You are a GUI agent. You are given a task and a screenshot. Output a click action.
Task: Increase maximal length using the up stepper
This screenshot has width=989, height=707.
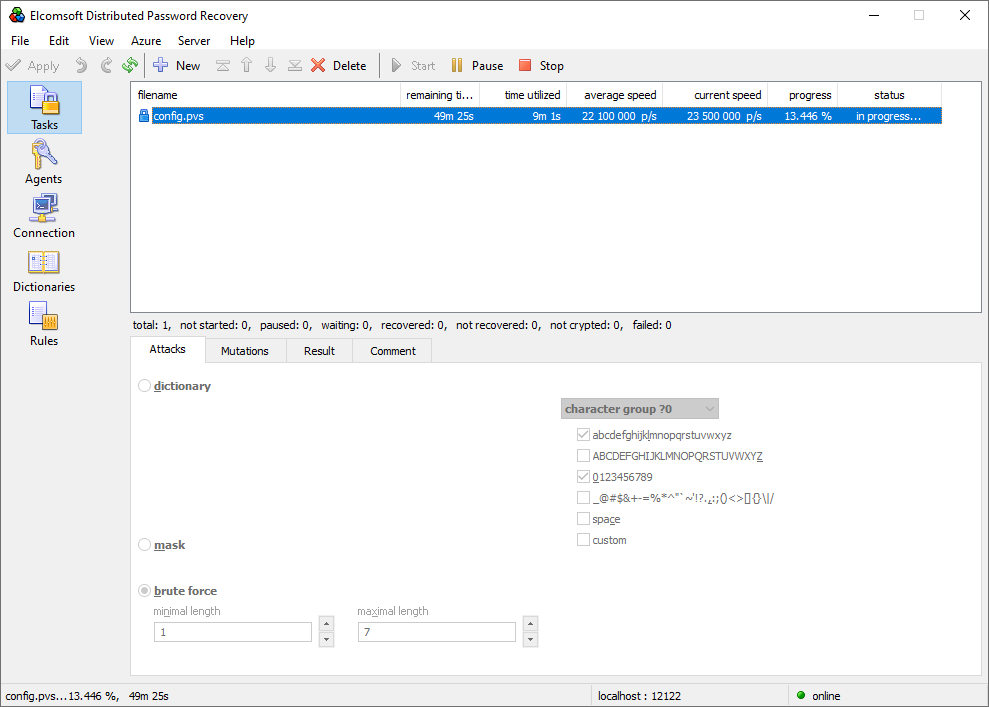pos(530,625)
